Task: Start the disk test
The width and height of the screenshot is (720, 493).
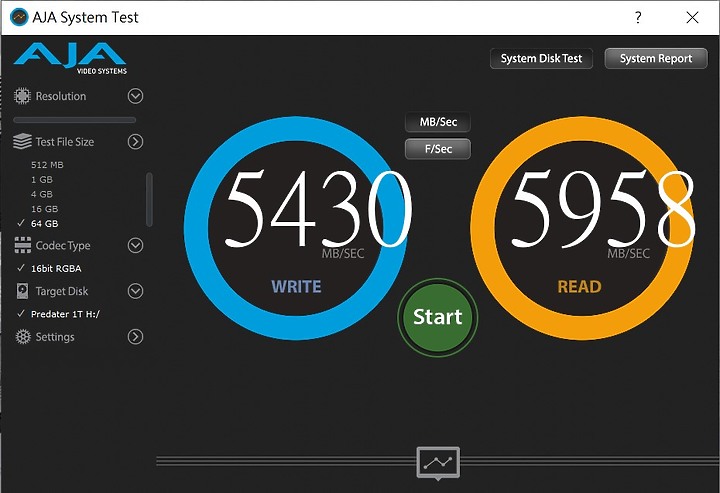Action: [x=438, y=317]
